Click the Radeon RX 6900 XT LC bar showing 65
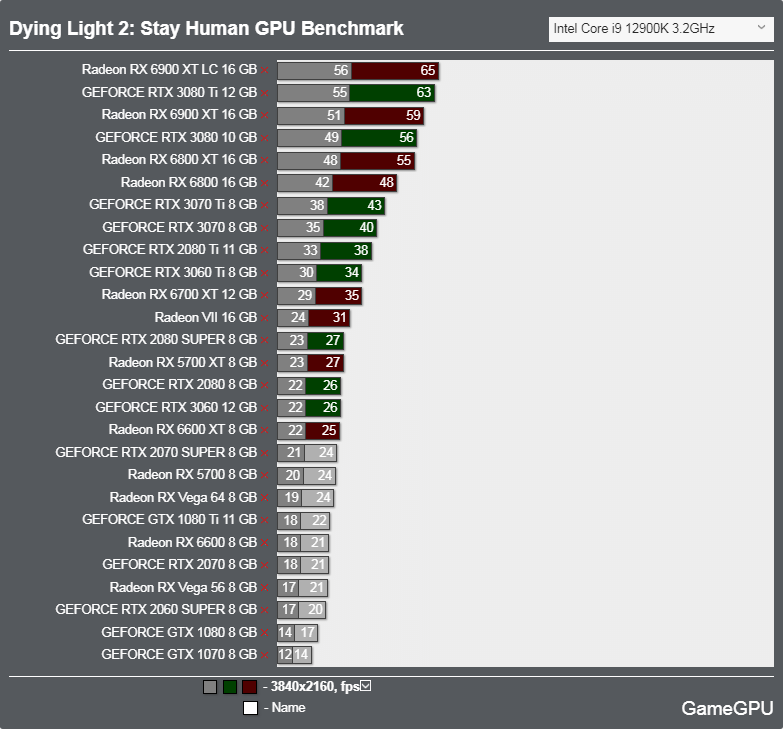This screenshot has height=729, width=783. coord(395,70)
